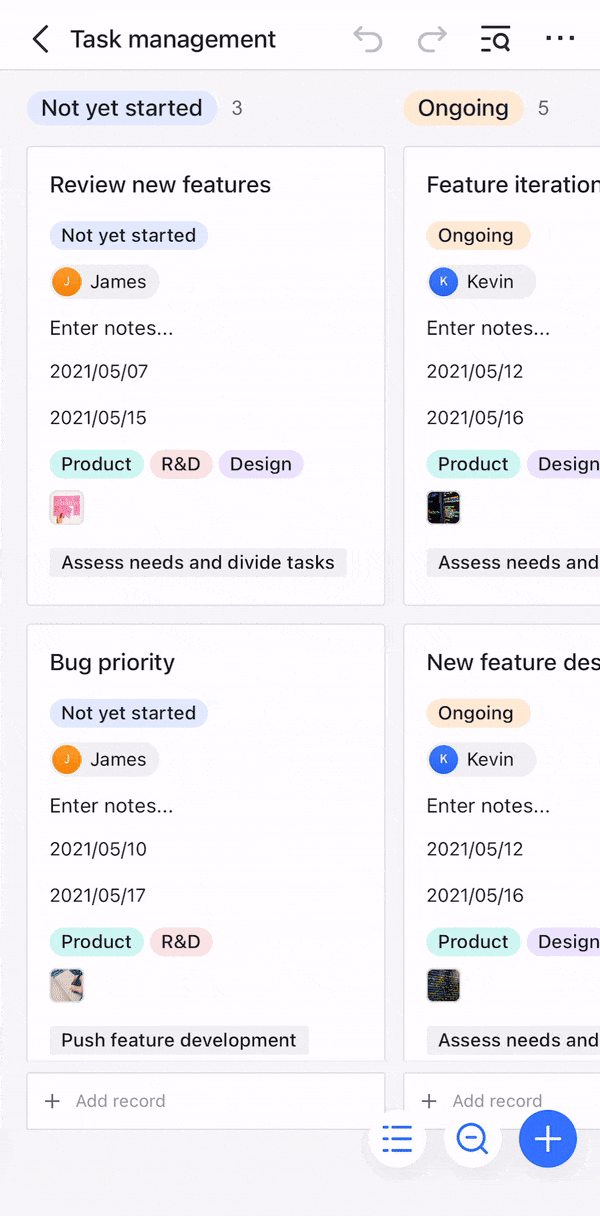Viewport: 600px width, 1216px height.
Task: Click James avatar in Review new features
Action: [x=67, y=282]
